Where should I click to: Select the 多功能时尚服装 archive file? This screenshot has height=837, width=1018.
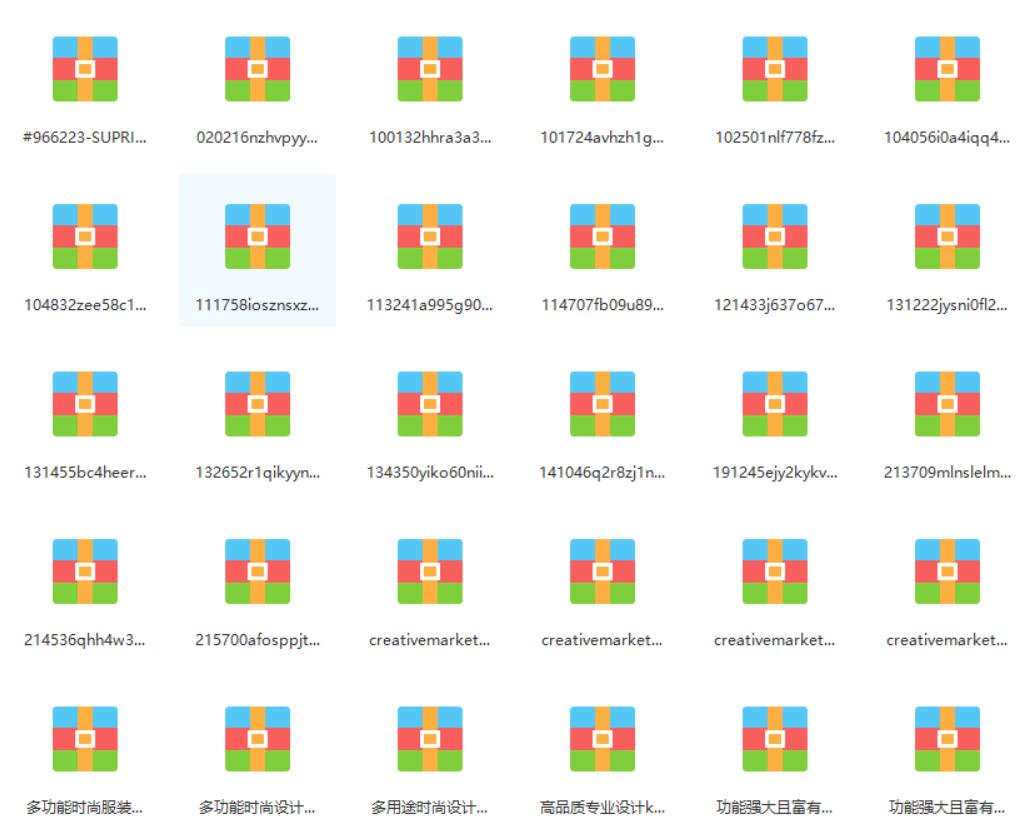coord(85,739)
